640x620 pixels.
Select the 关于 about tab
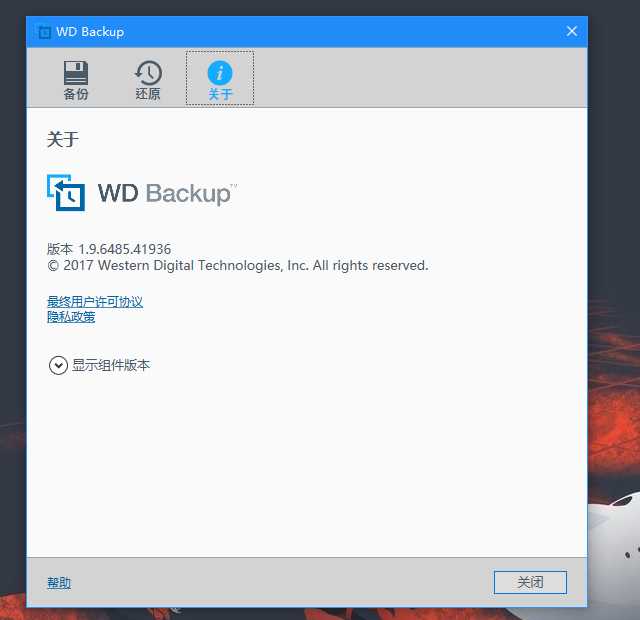[220, 78]
